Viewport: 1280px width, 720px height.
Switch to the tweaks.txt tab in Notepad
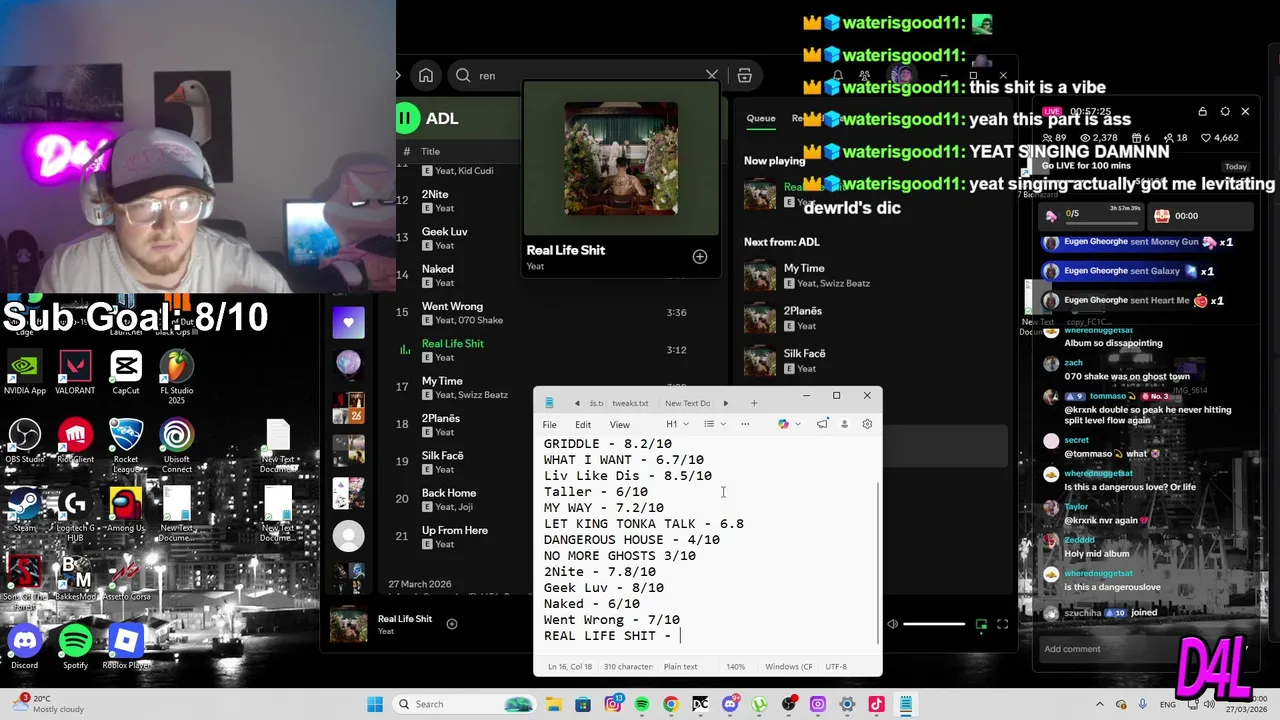630,403
